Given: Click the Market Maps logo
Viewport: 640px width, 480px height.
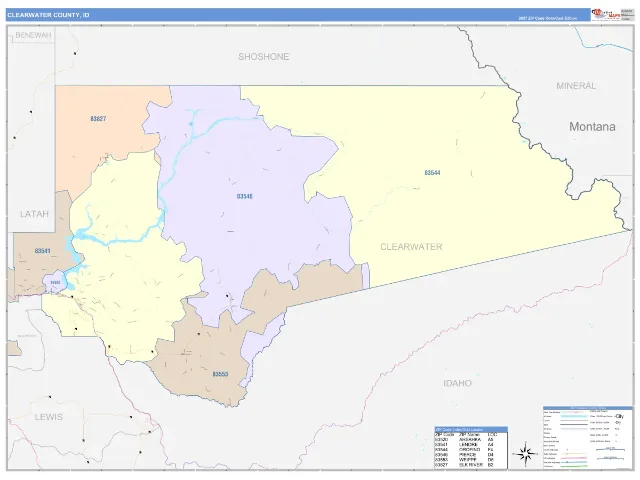Looking at the screenshot, I should pos(606,15).
